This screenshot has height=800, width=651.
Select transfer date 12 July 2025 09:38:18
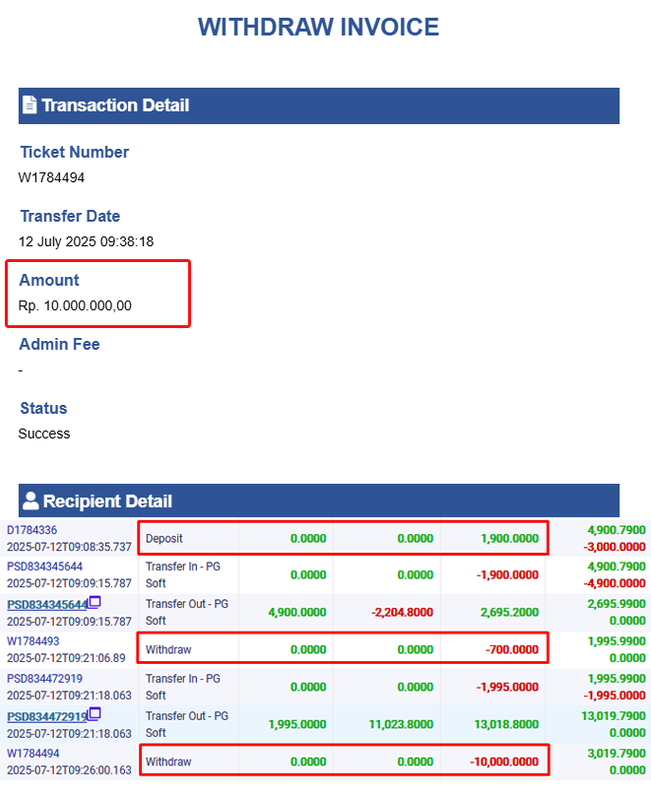[x=86, y=241]
